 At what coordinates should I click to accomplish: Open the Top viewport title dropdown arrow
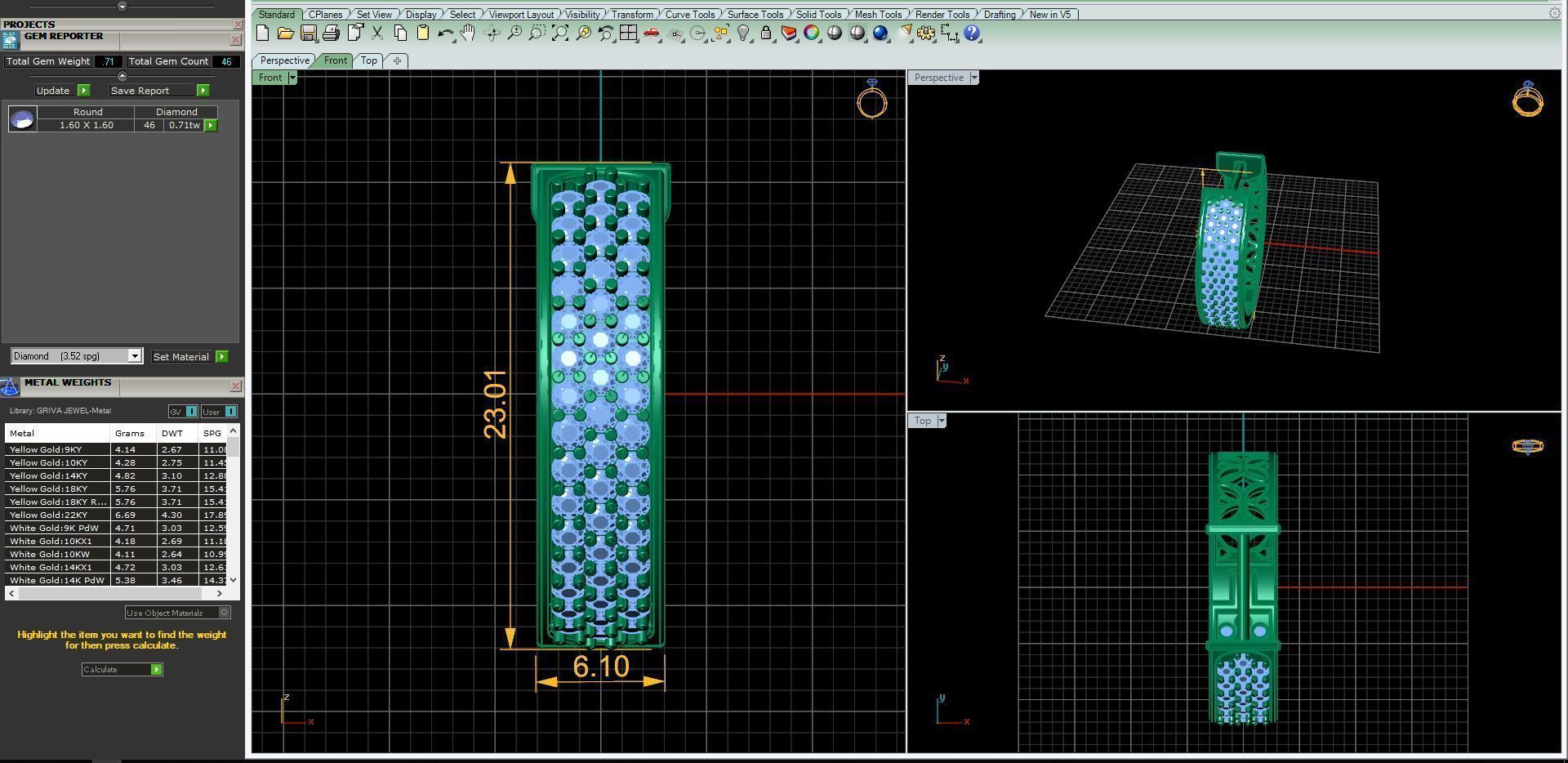942,421
